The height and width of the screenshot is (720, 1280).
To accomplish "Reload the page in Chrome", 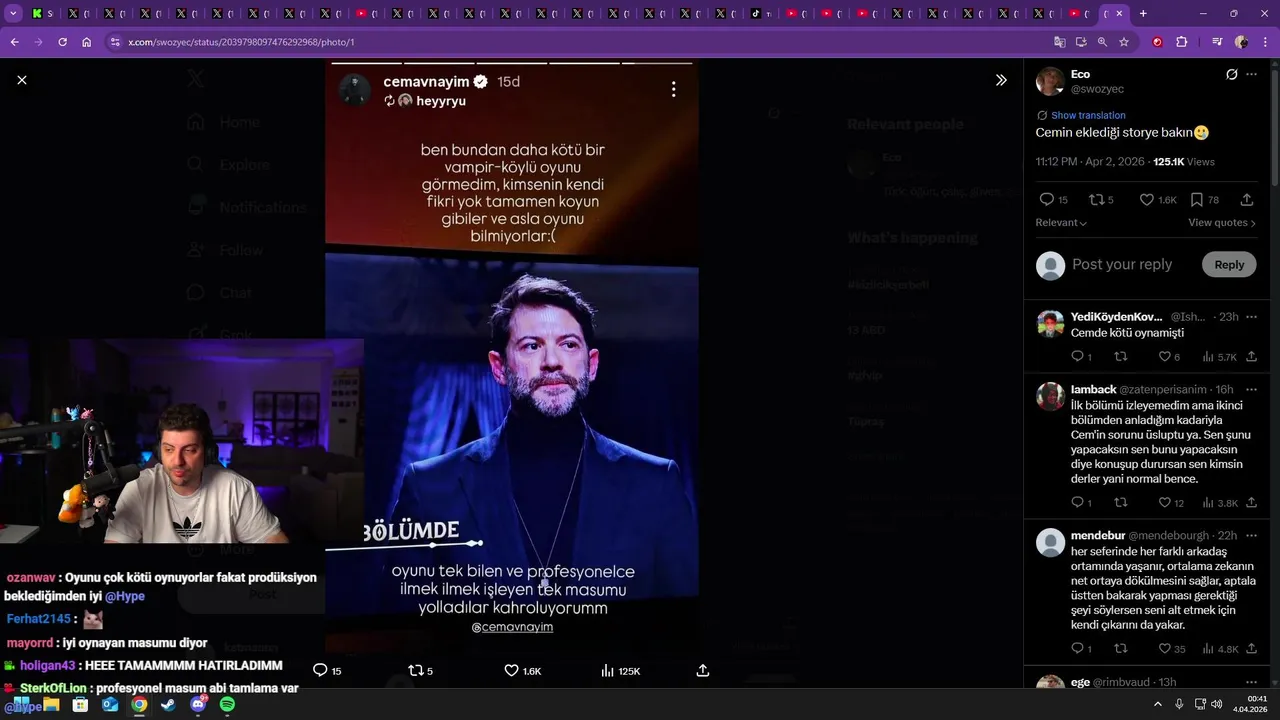I will point(62,42).
